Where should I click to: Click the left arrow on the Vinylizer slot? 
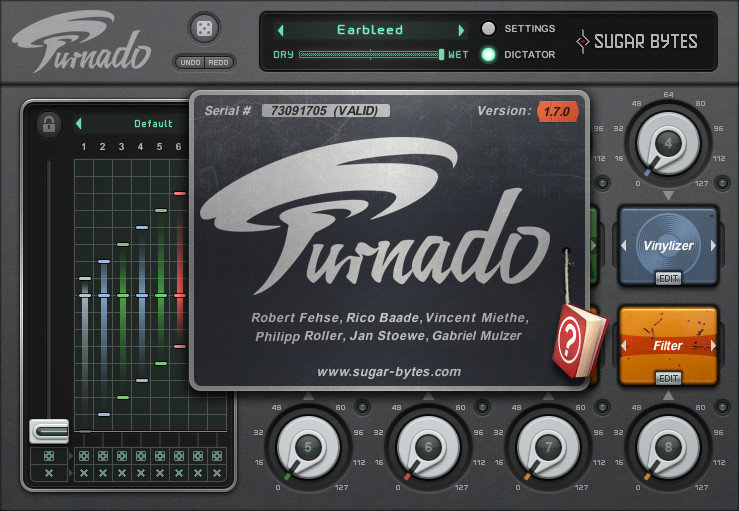(x=624, y=246)
